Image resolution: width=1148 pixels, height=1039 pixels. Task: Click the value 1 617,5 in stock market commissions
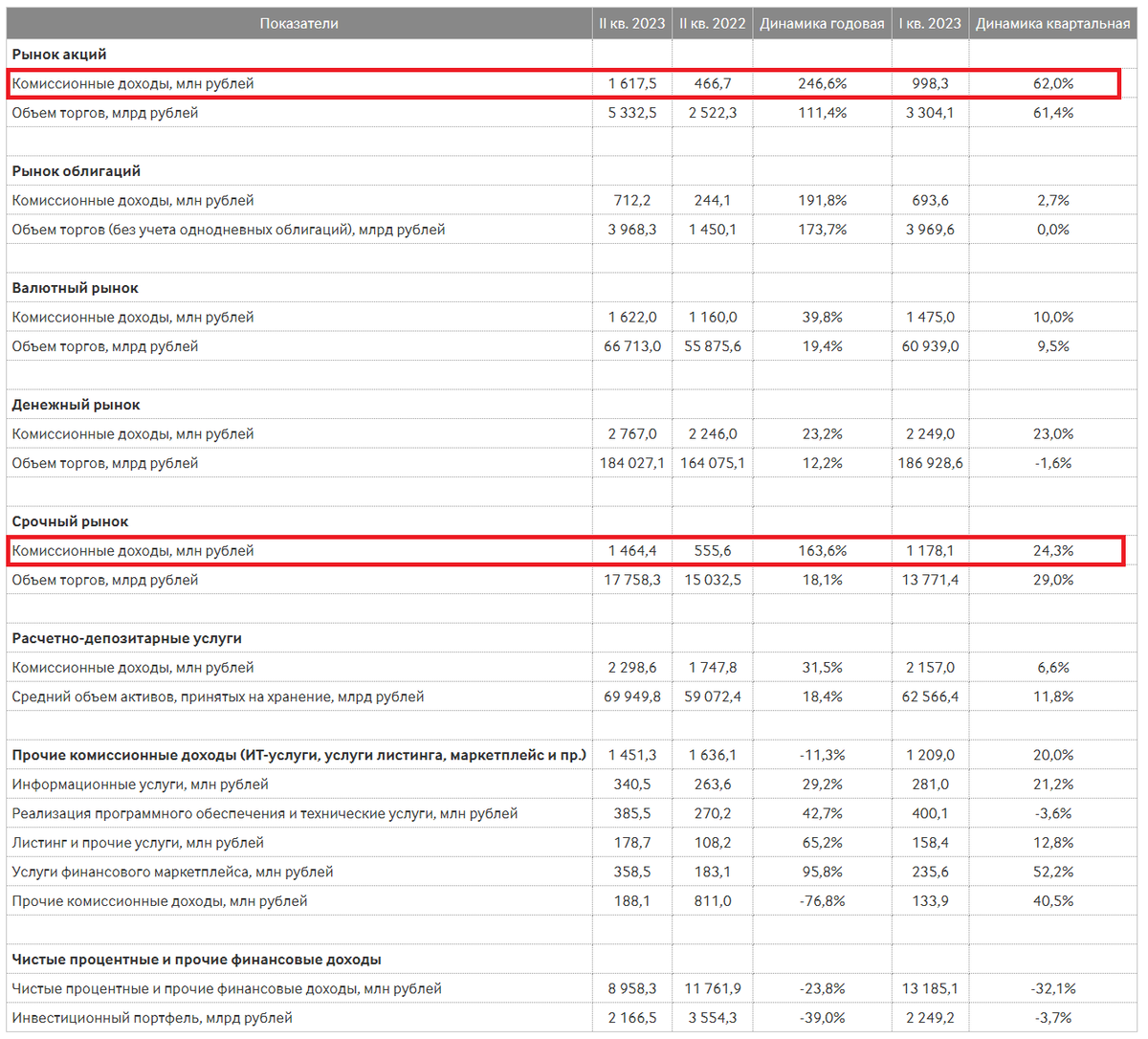click(x=632, y=84)
